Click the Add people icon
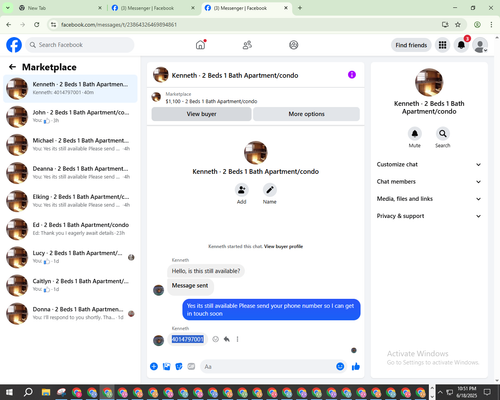Image resolution: width=500 pixels, height=400 pixels. [242, 190]
